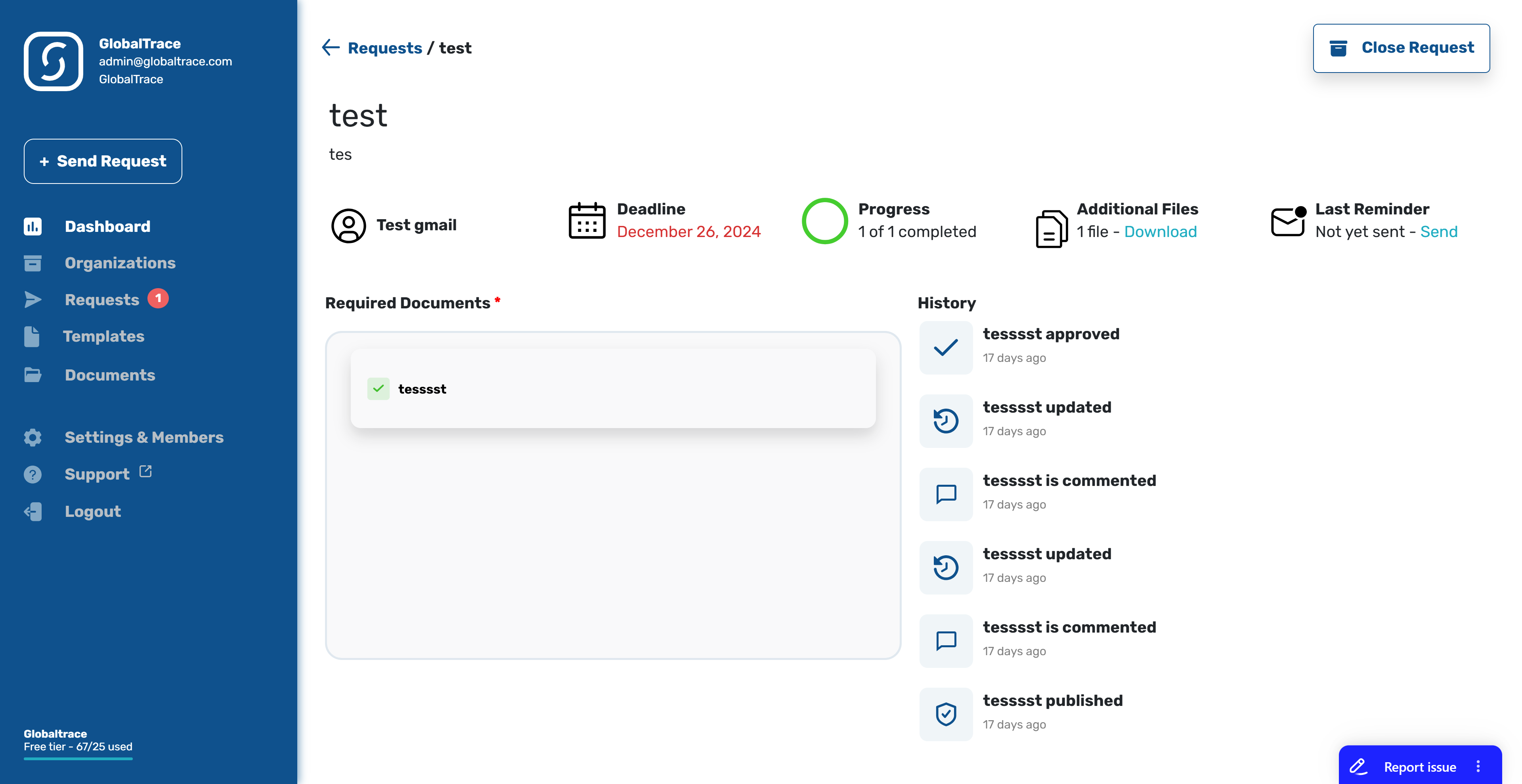Click the Test gmail recipient name
The height and width of the screenshot is (784, 1522).
pos(417,225)
